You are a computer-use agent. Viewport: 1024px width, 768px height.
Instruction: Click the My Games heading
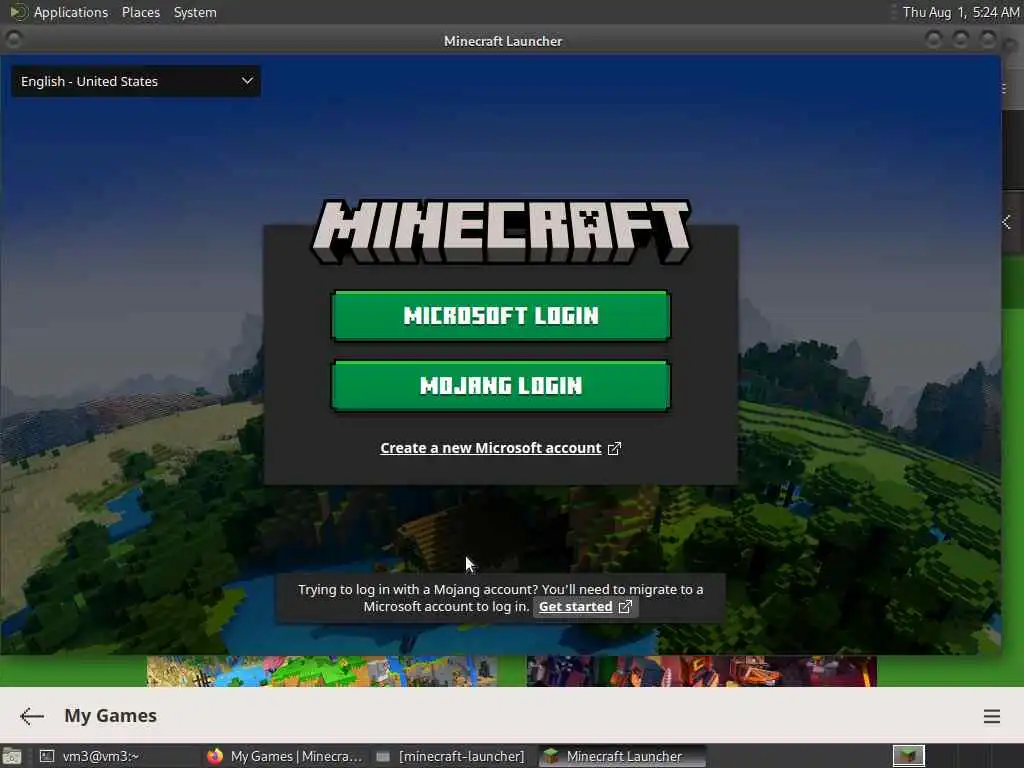pos(110,716)
